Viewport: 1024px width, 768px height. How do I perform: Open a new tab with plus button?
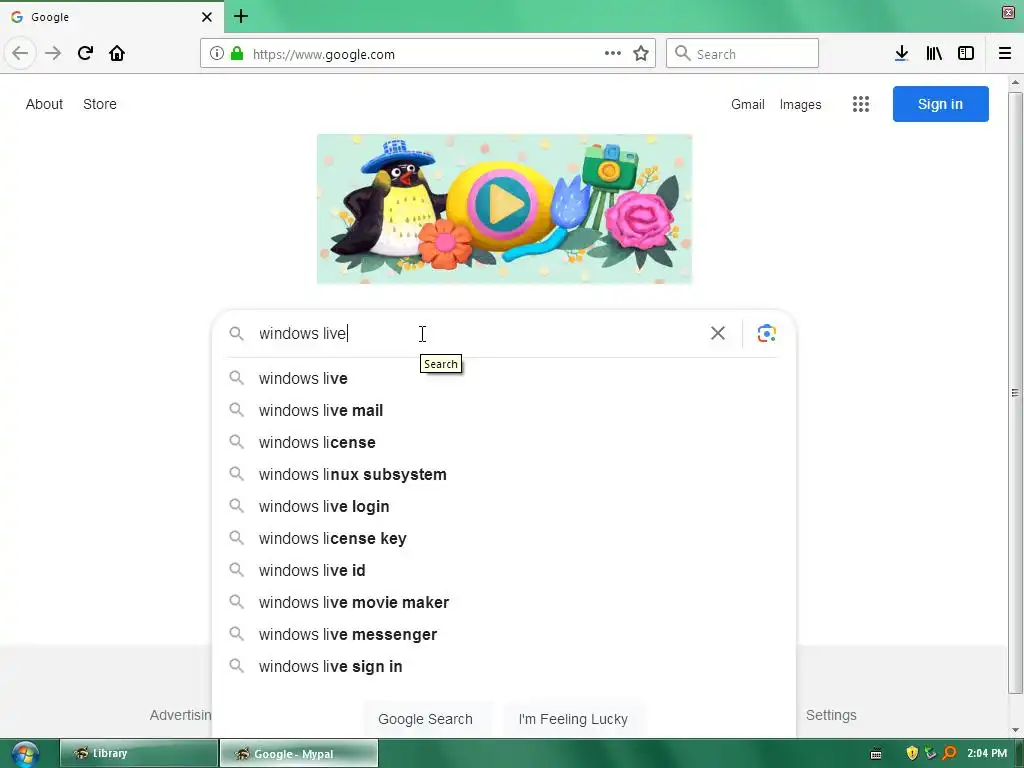[241, 16]
